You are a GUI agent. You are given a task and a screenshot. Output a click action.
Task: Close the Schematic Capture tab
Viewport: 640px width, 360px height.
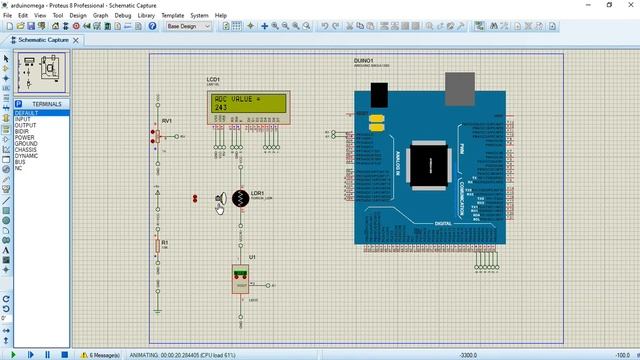coord(76,40)
